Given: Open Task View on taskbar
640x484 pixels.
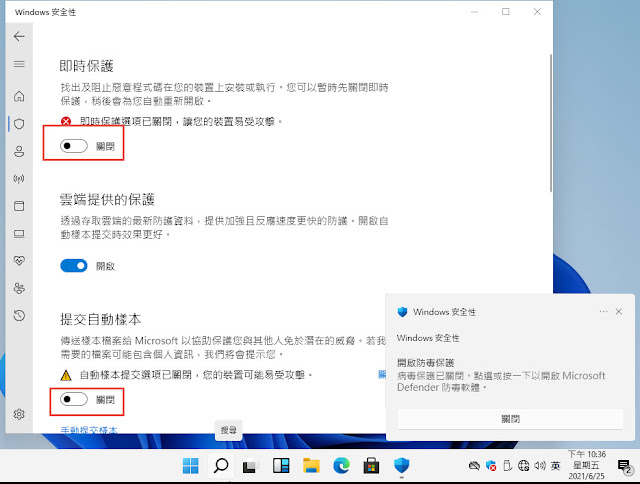Looking at the screenshot, I should pos(250,466).
